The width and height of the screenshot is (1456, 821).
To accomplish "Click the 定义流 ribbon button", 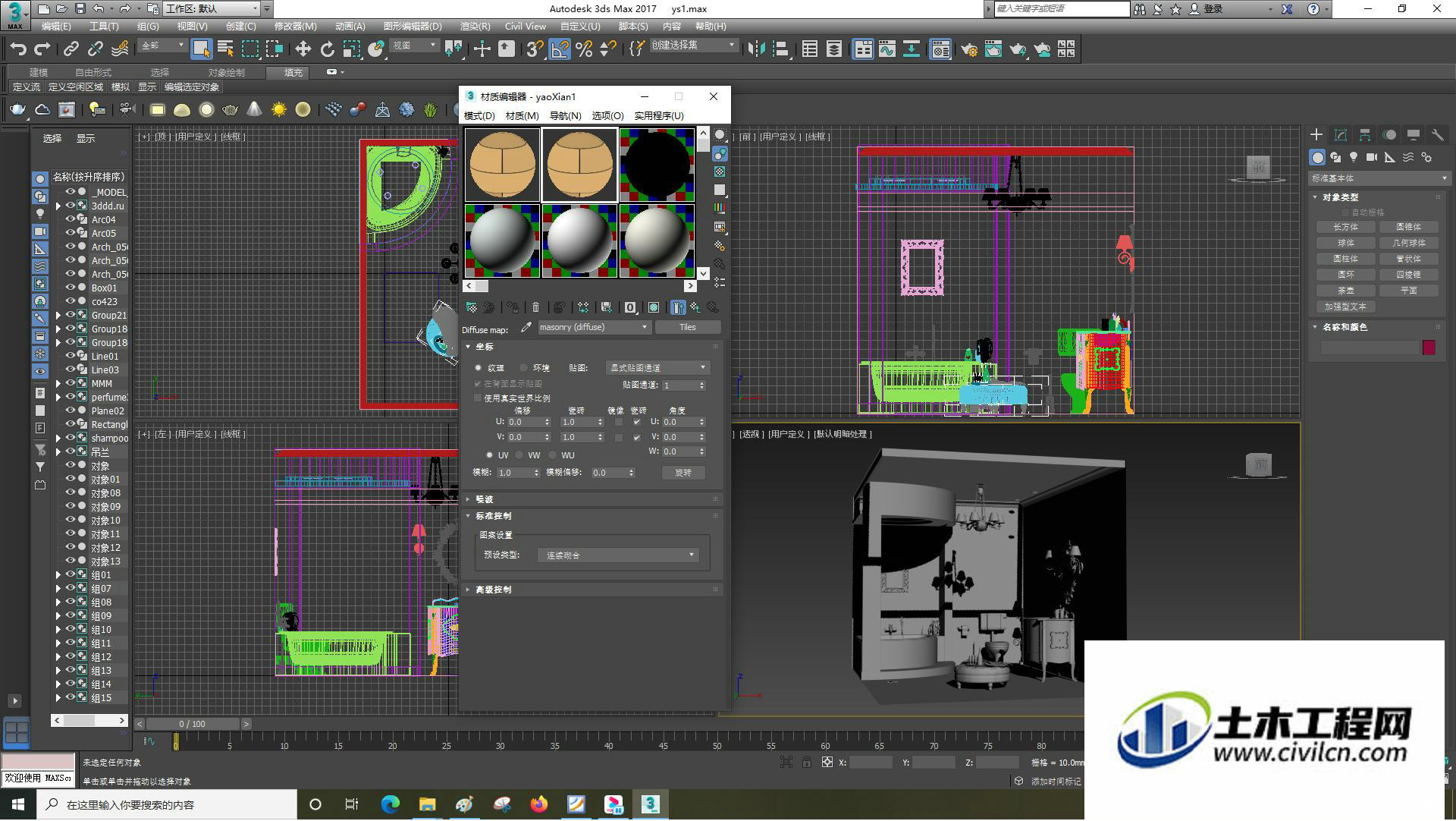I will coord(27,87).
